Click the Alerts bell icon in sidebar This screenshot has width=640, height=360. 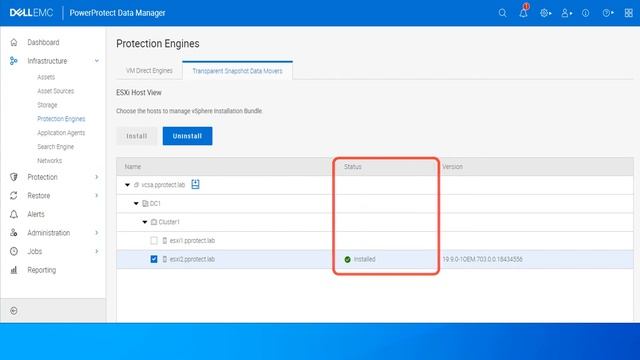[x=14, y=214]
